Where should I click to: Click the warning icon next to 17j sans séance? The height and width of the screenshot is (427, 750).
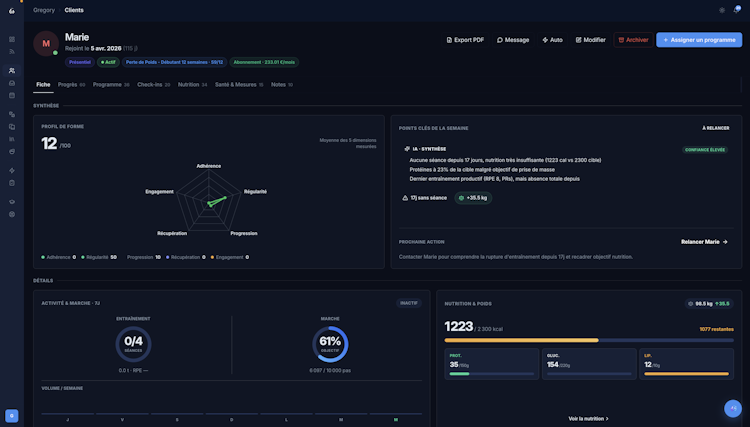[405, 198]
